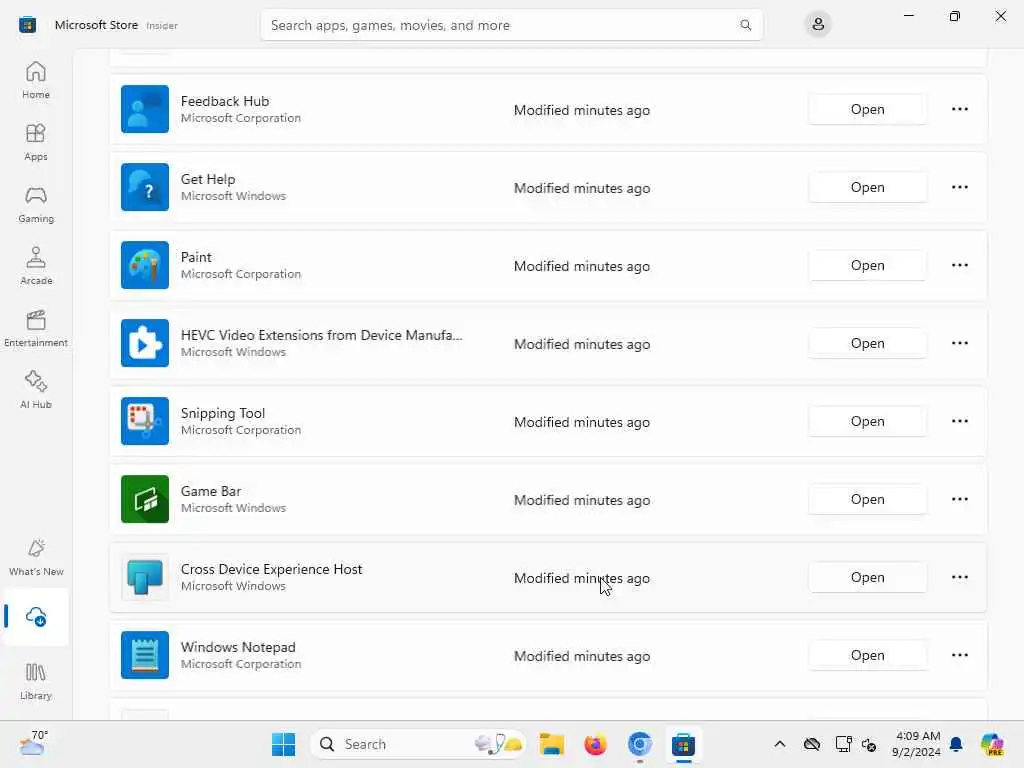Click the Game Bar app icon
Viewport: 1024px width, 768px height.
pyautogui.click(x=145, y=499)
